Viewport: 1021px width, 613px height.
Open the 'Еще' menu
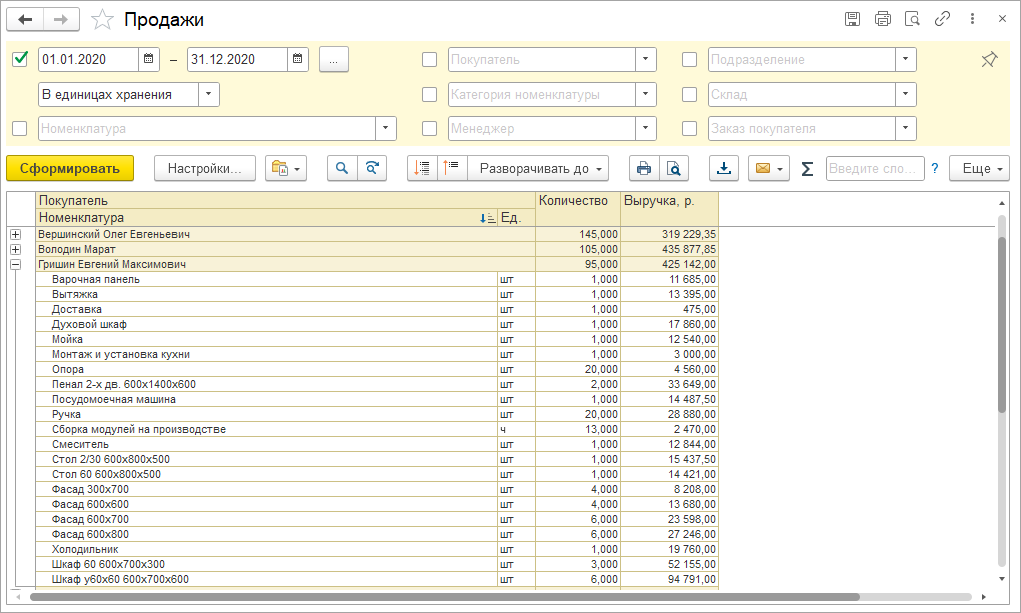pos(979,168)
